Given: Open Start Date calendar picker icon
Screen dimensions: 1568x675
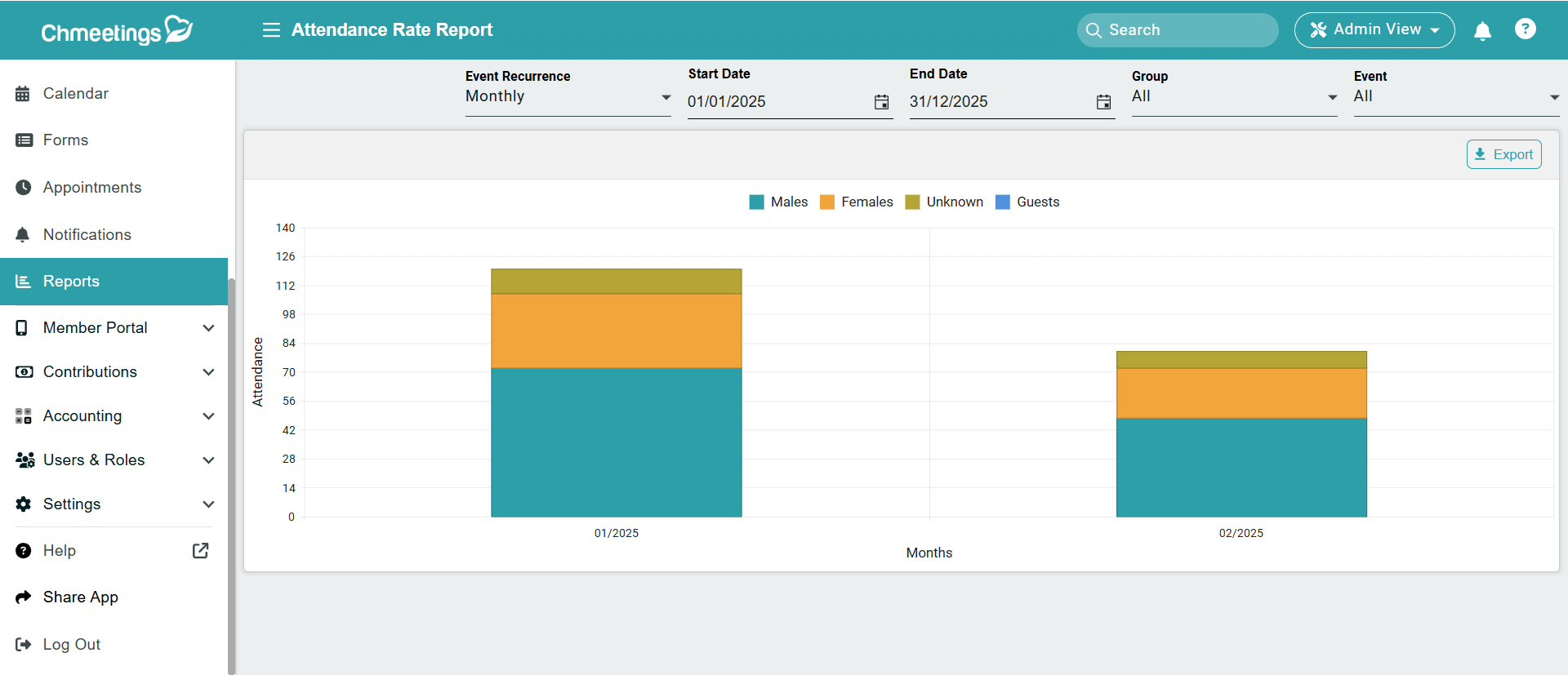Looking at the screenshot, I should pos(881,102).
